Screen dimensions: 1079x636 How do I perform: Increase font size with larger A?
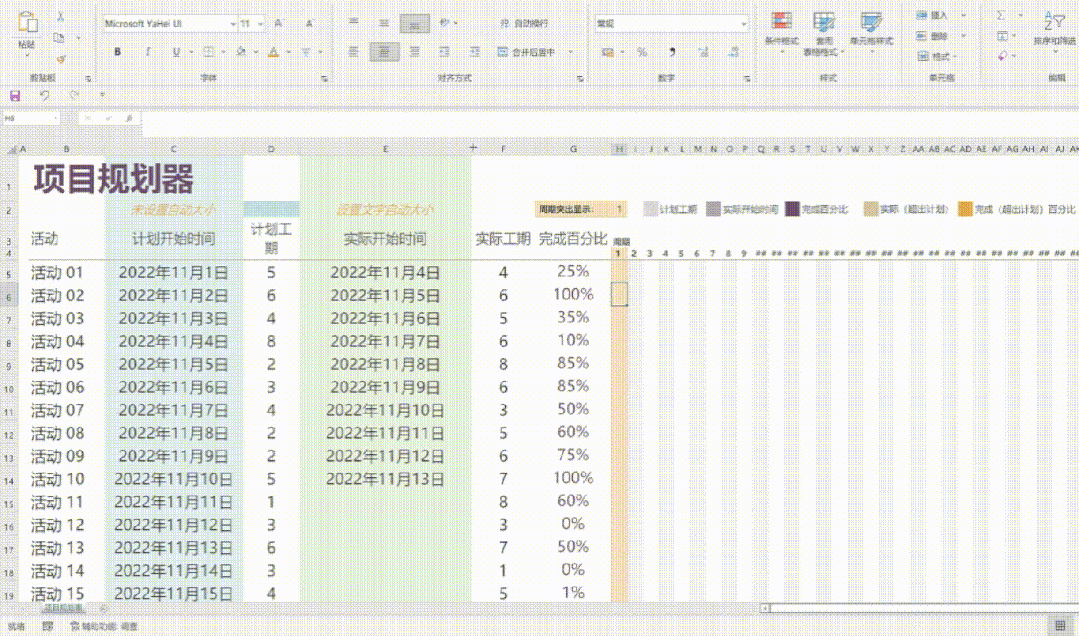click(278, 23)
